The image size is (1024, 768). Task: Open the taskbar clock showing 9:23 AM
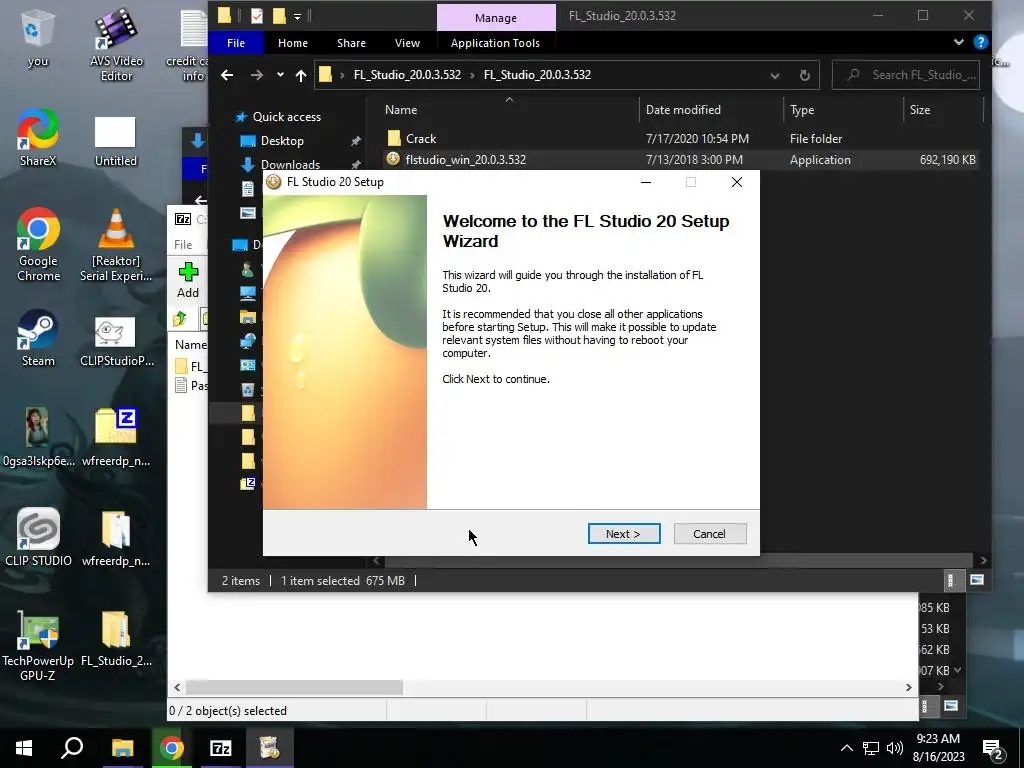click(x=938, y=748)
